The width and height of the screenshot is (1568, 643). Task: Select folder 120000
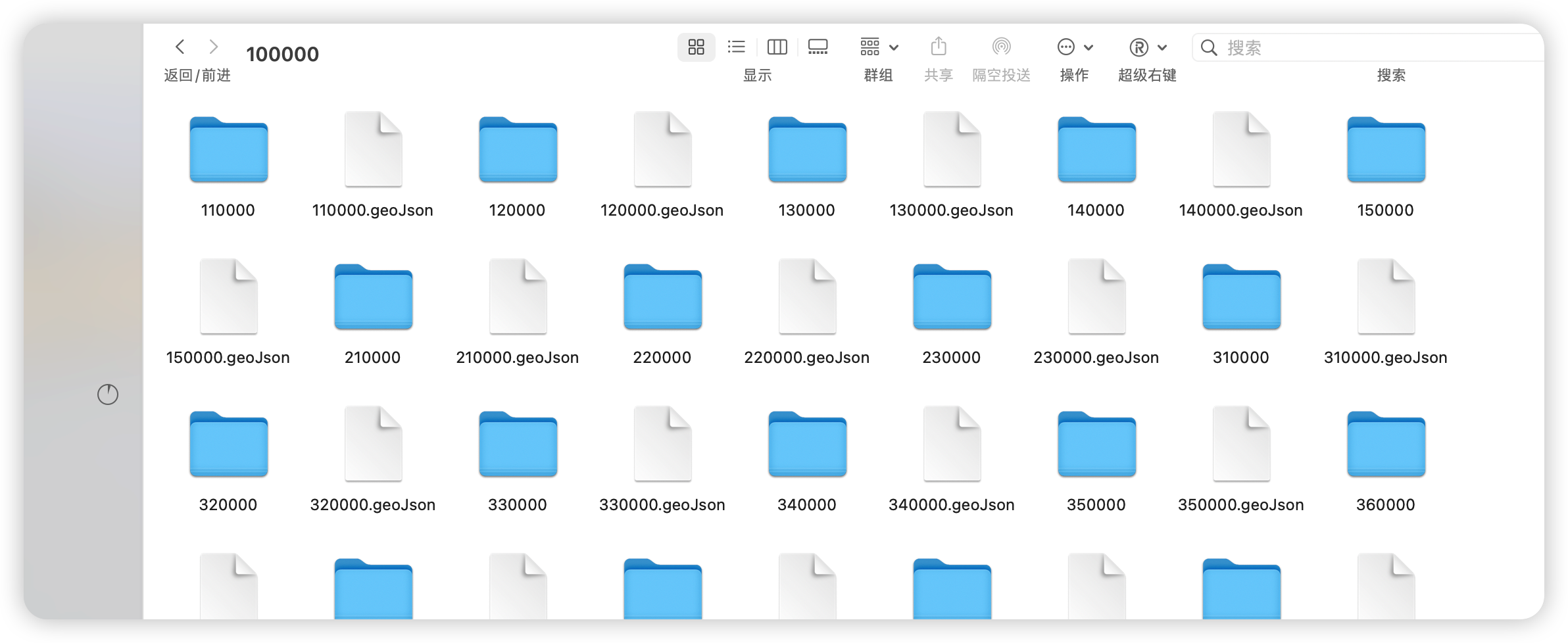[x=518, y=149]
